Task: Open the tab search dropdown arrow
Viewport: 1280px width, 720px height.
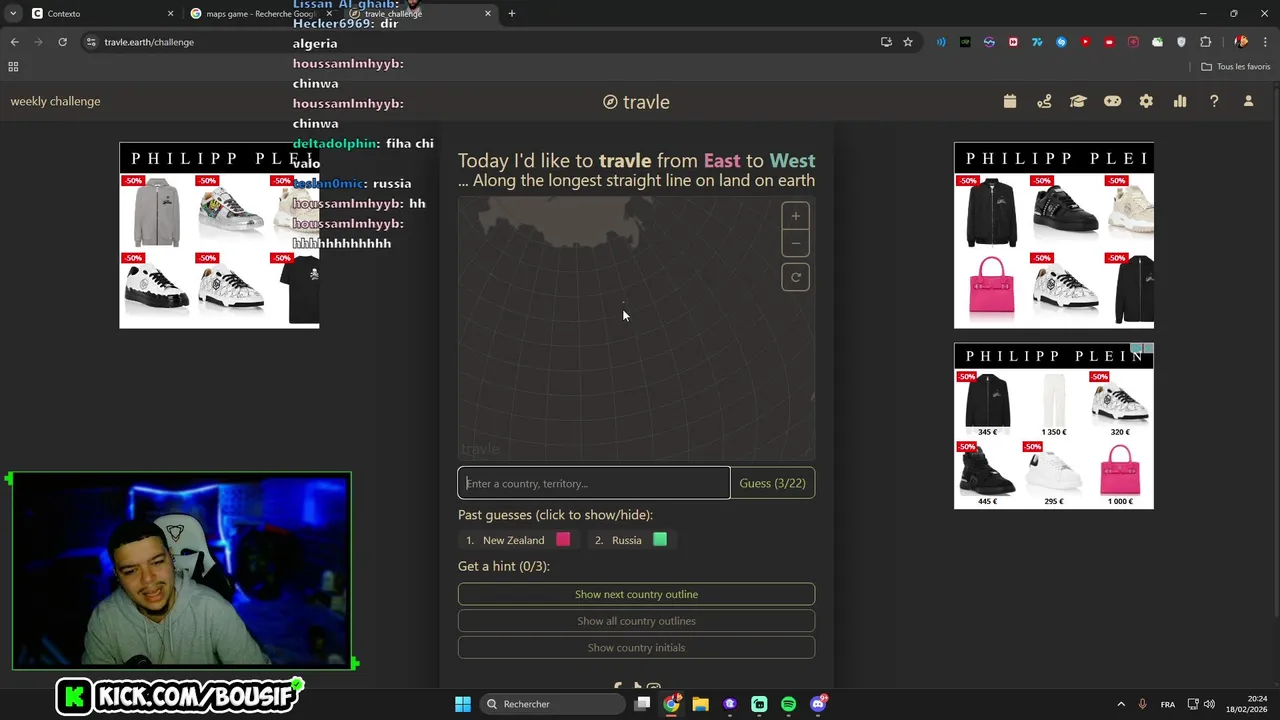Action: [13, 13]
